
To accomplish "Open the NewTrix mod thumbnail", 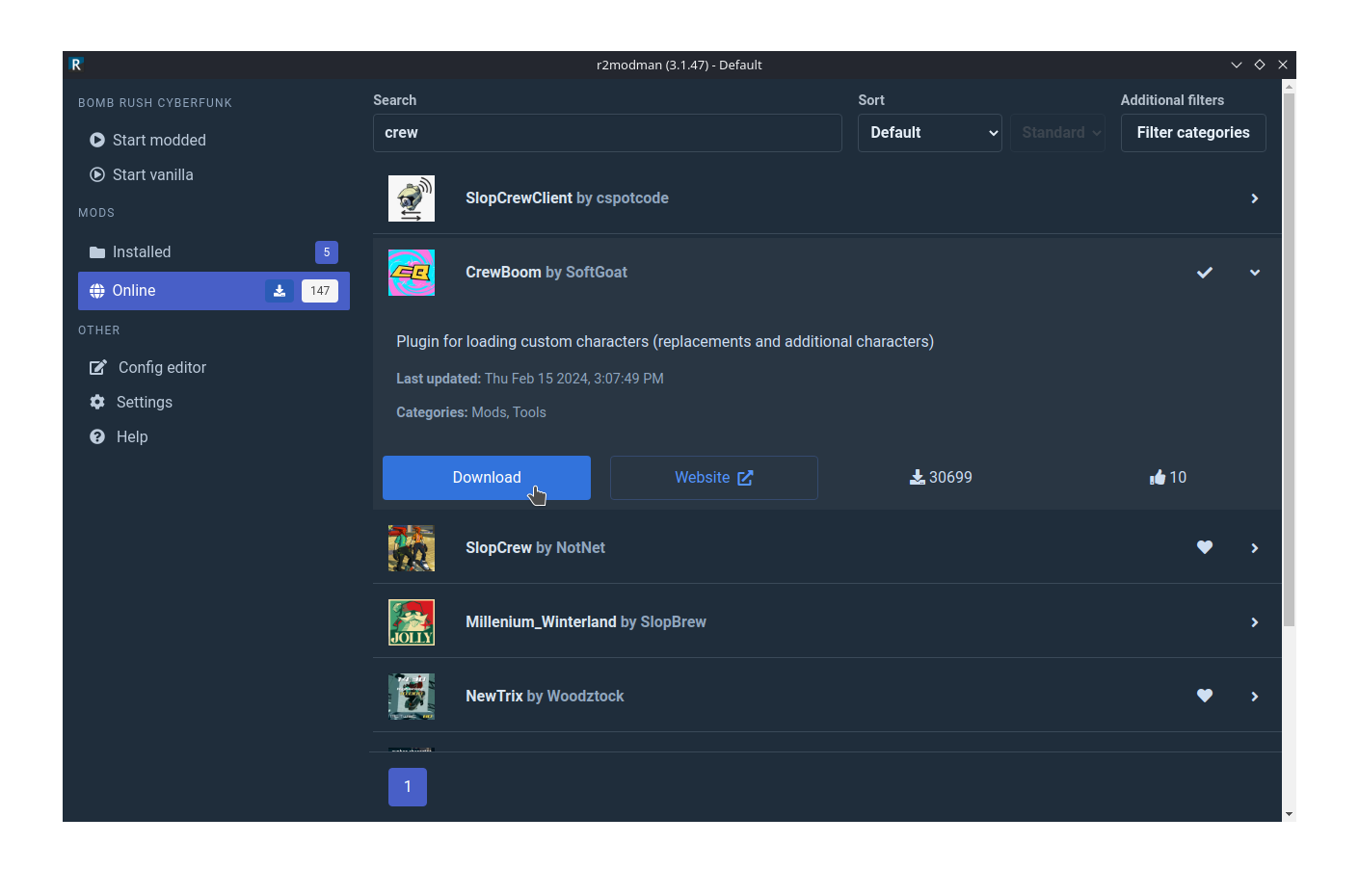I will pos(412,697).
